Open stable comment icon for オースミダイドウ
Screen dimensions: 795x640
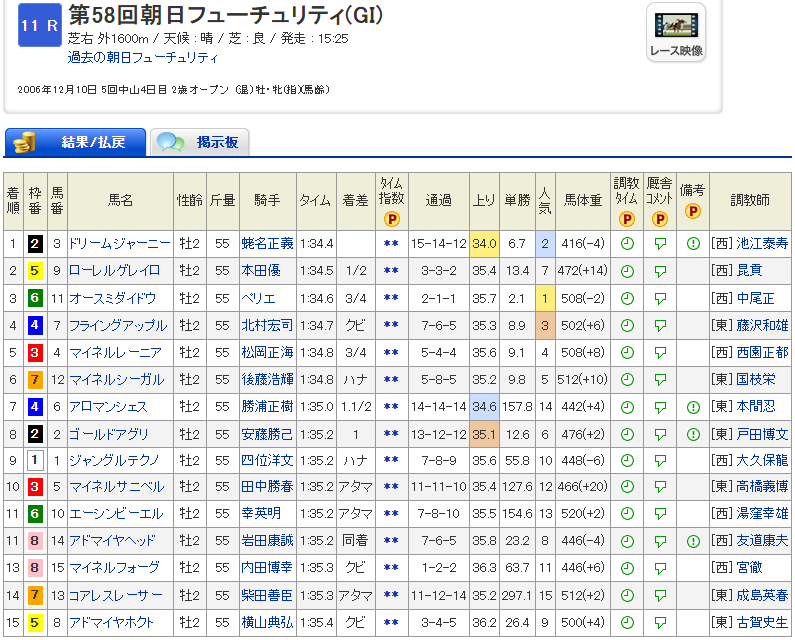(x=660, y=298)
